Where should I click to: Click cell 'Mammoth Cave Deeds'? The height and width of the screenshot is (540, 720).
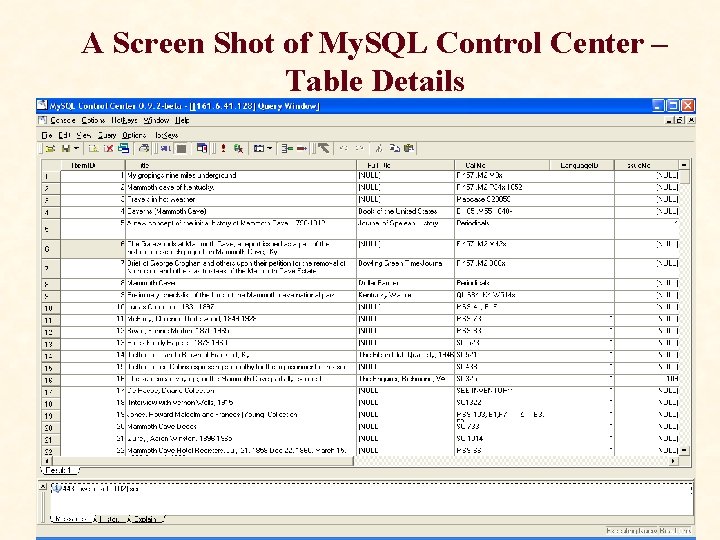pyautogui.click(x=241, y=426)
